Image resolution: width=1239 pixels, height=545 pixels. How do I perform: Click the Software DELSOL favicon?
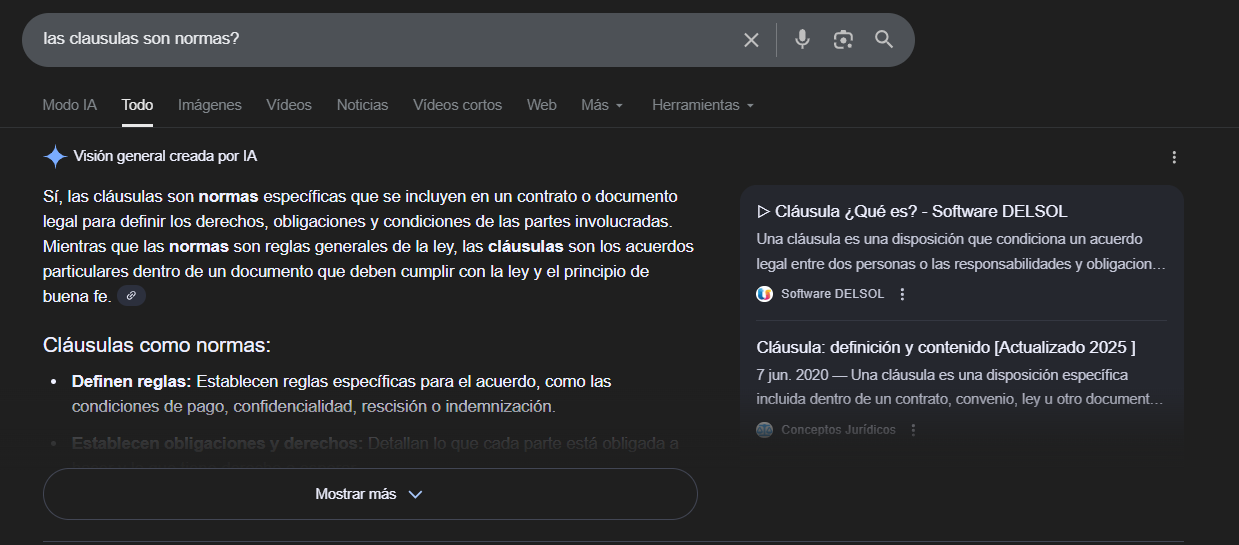pos(765,294)
